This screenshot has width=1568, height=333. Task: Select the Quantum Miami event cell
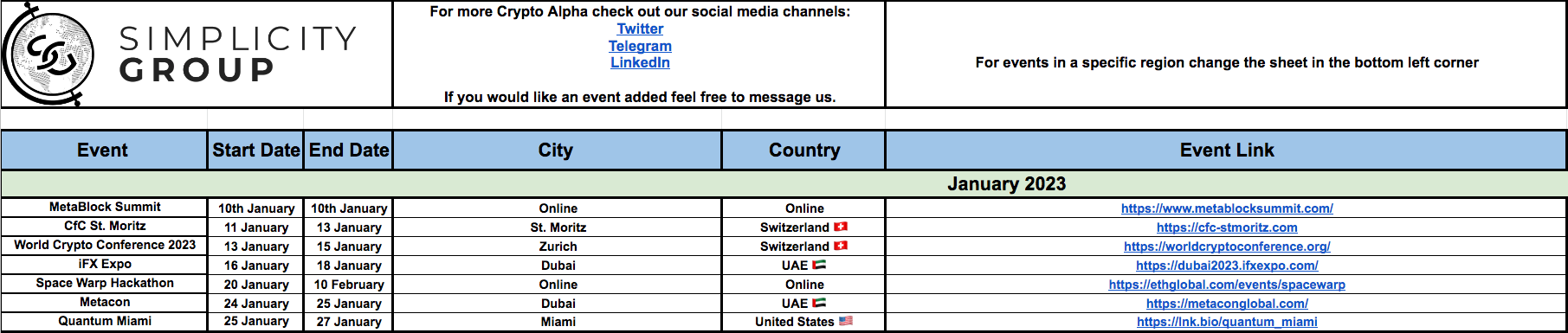click(x=104, y=321)
